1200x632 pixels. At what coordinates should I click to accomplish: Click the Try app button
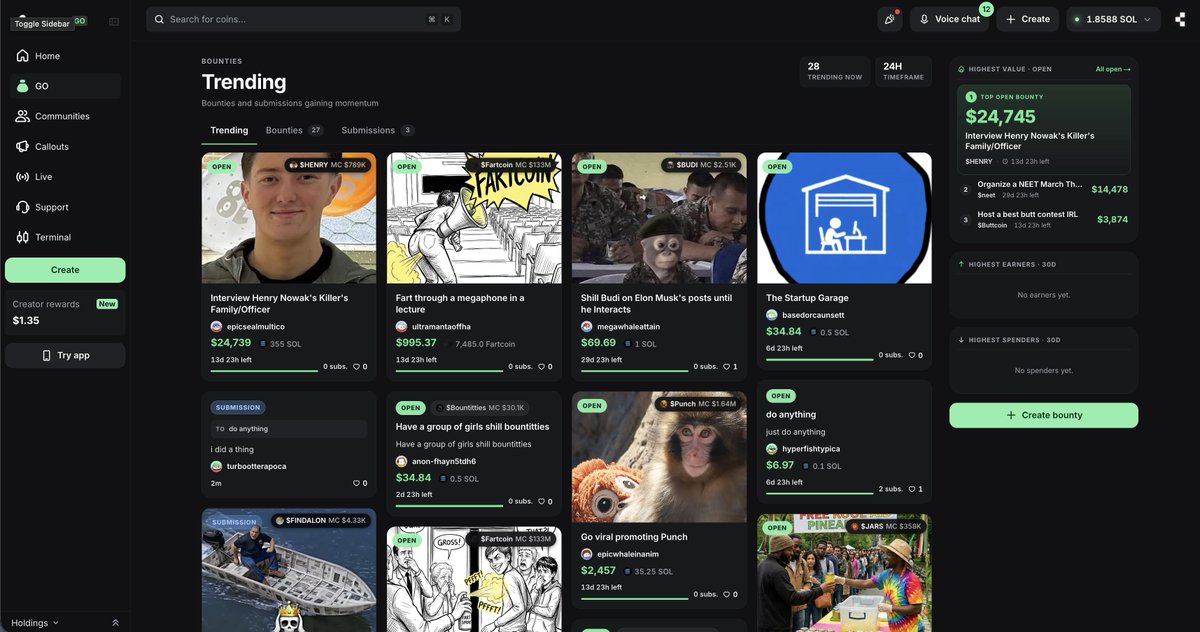pos(65,355)
